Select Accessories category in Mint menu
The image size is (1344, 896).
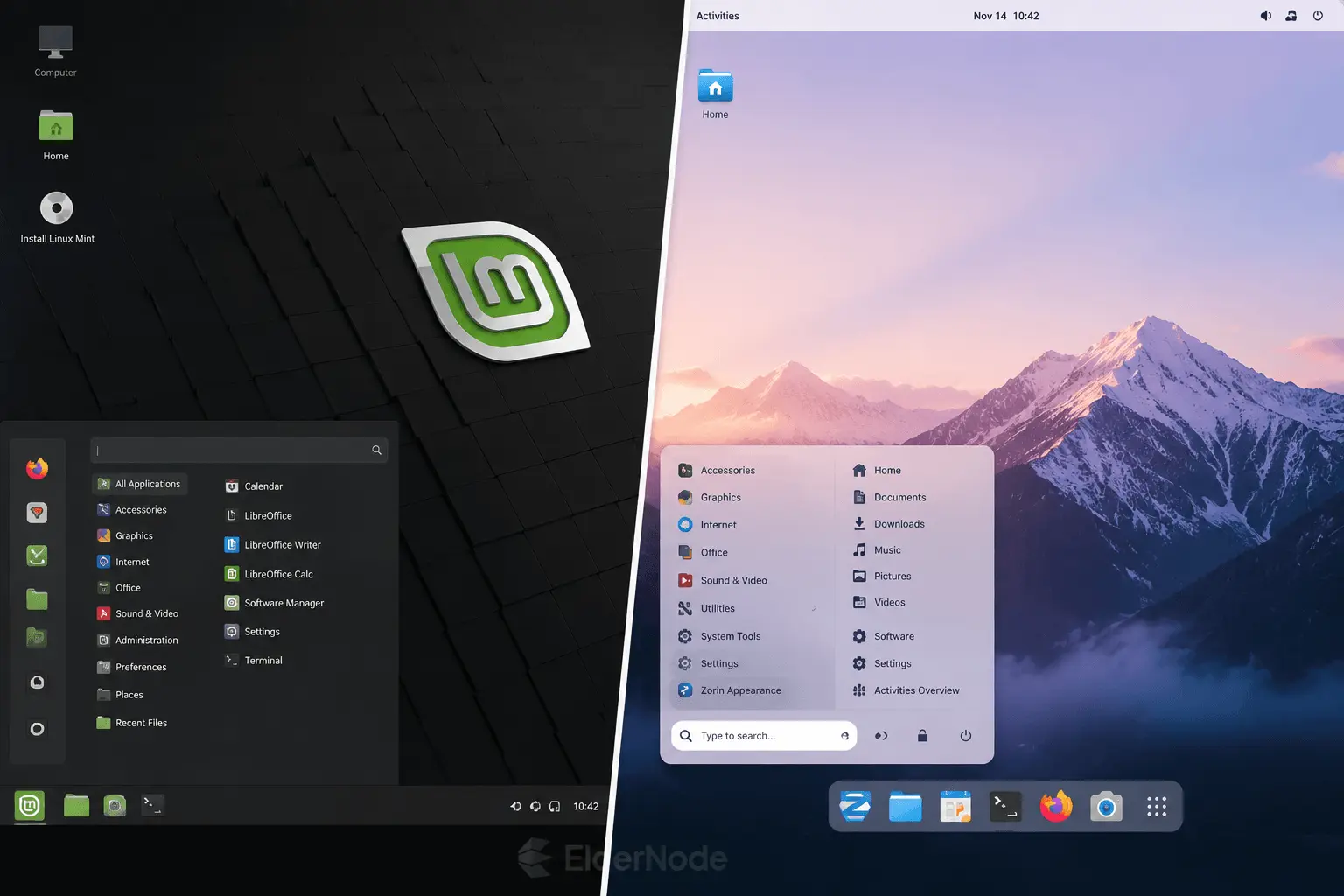pyautogui.click(x=131, y=510)
